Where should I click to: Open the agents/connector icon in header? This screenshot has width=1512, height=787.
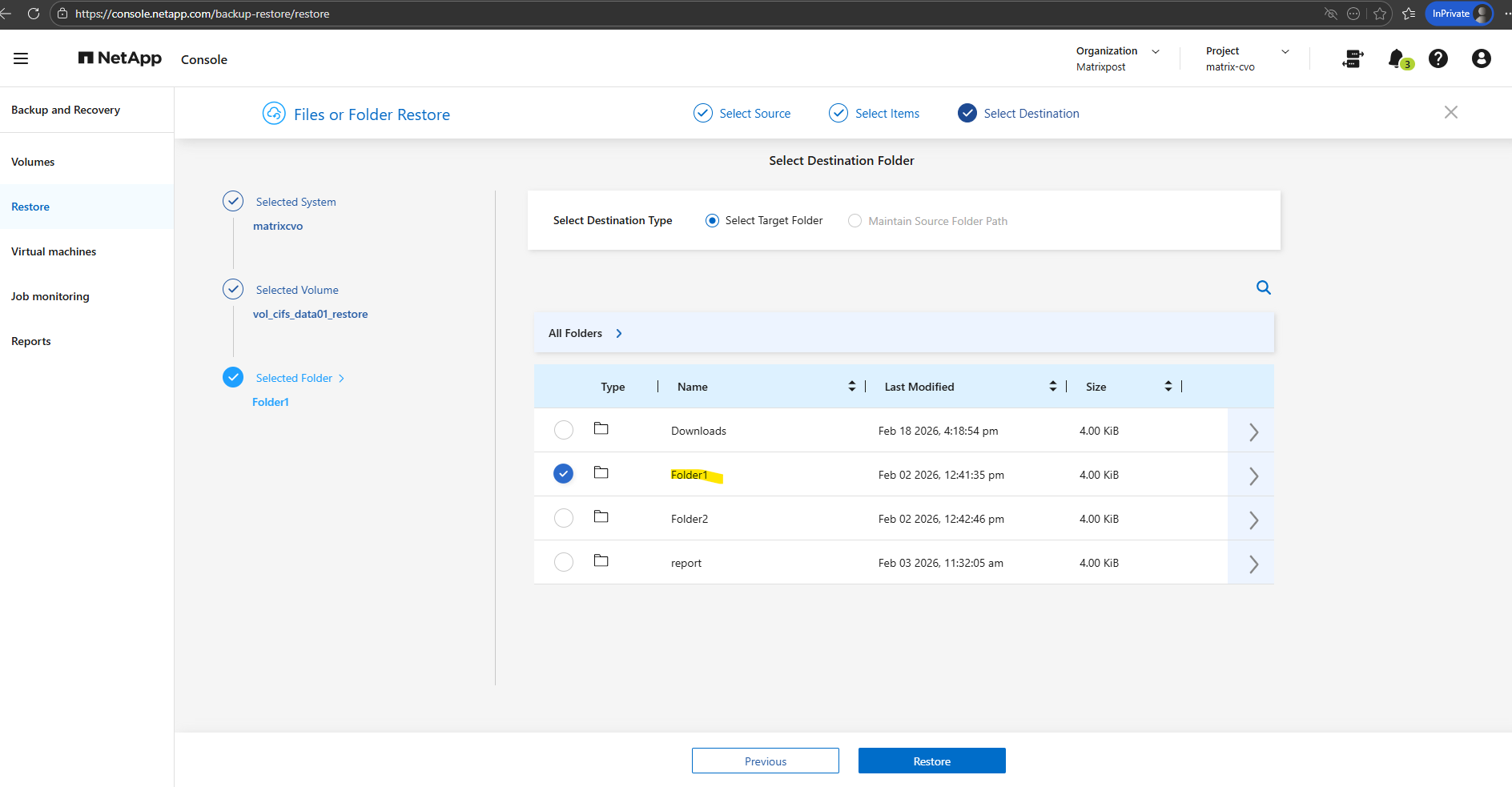1353,58
